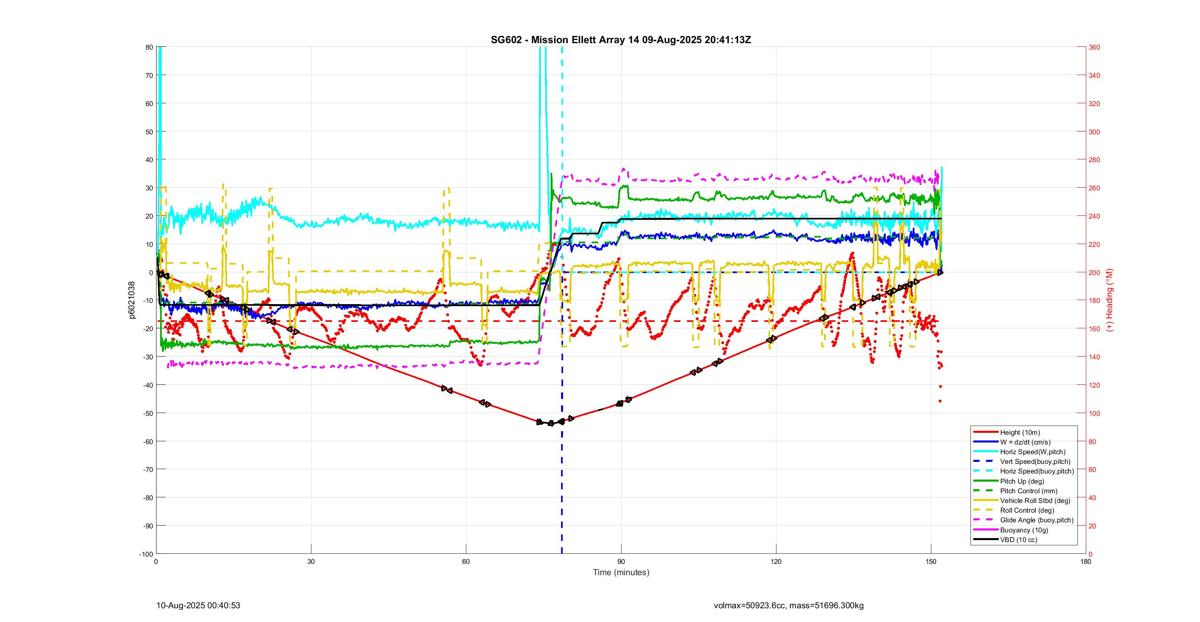Image resolution: width=1200 pixels, height=622 pixels.
Task: Click the '10-Aug-2025 00:40:53' timestamp
Action: click(x=198, y=606)
